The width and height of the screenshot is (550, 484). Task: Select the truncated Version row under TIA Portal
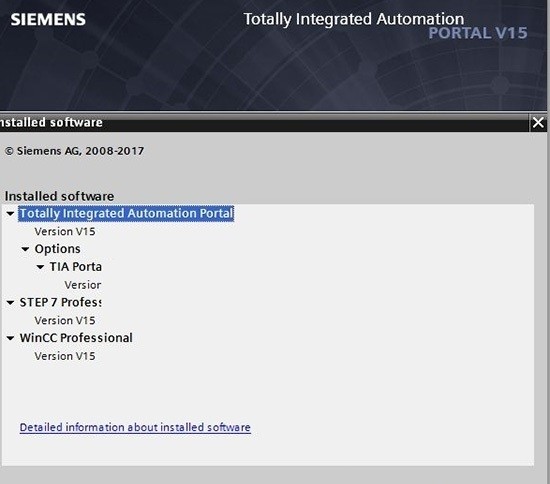coord(83,285)
